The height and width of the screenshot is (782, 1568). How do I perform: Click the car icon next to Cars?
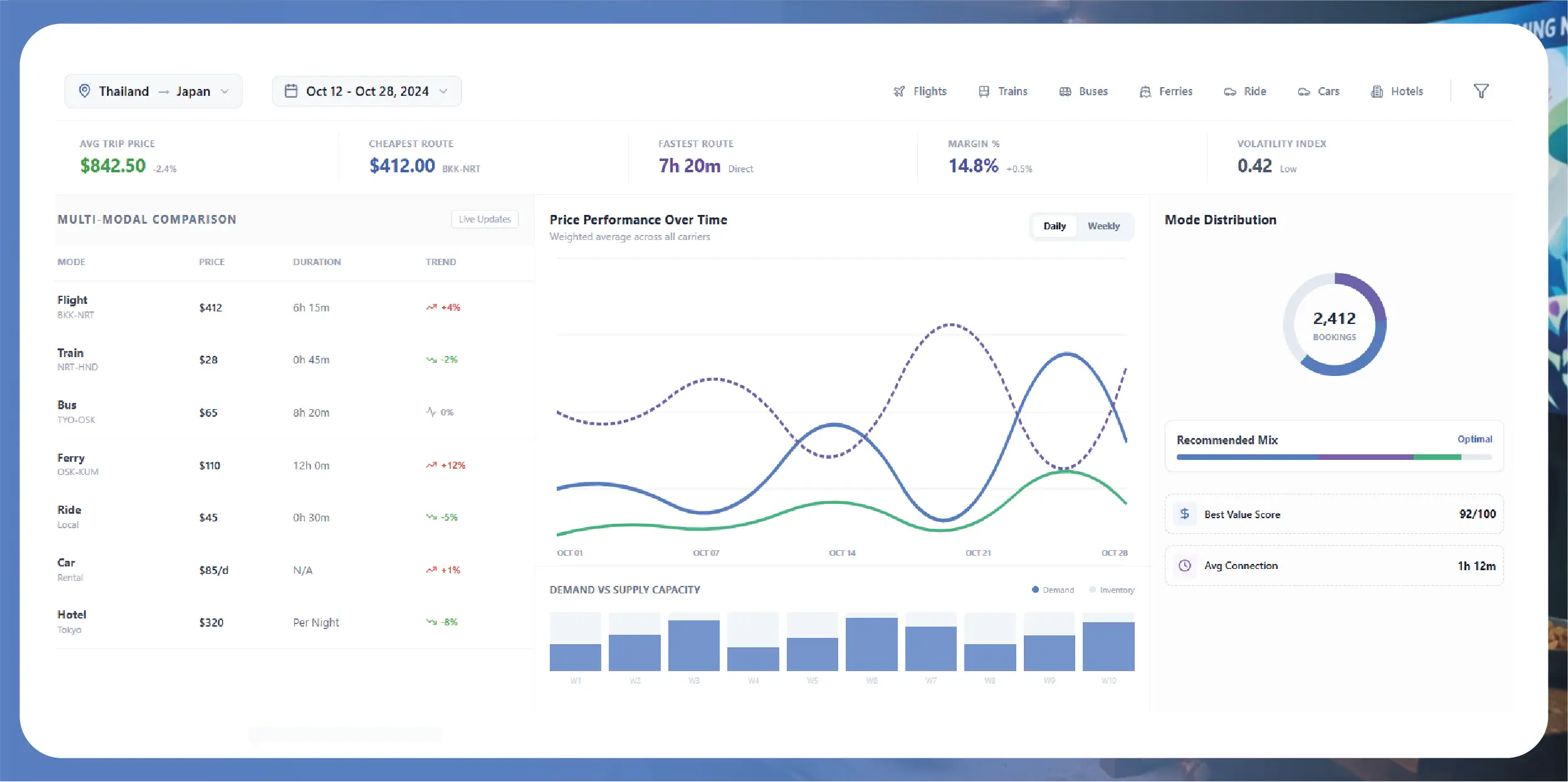click(x=1304, y=91)
